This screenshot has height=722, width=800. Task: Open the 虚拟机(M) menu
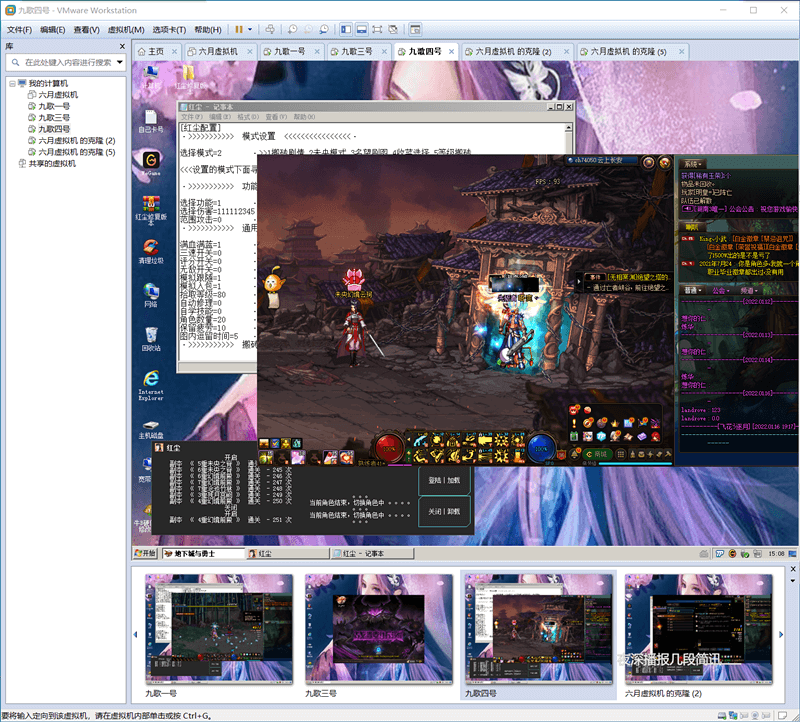tap(126, 30)
